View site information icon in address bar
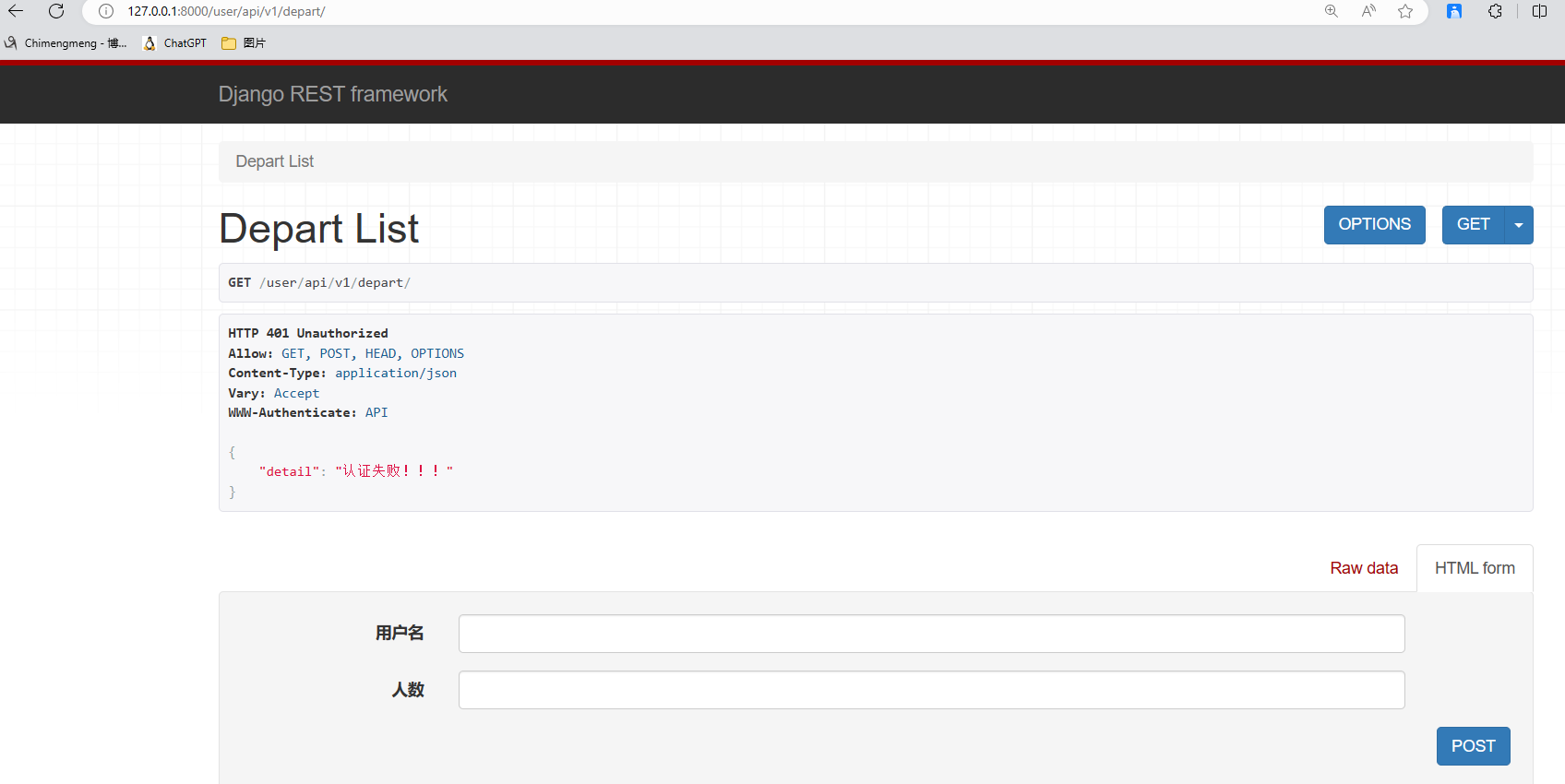 106,11
